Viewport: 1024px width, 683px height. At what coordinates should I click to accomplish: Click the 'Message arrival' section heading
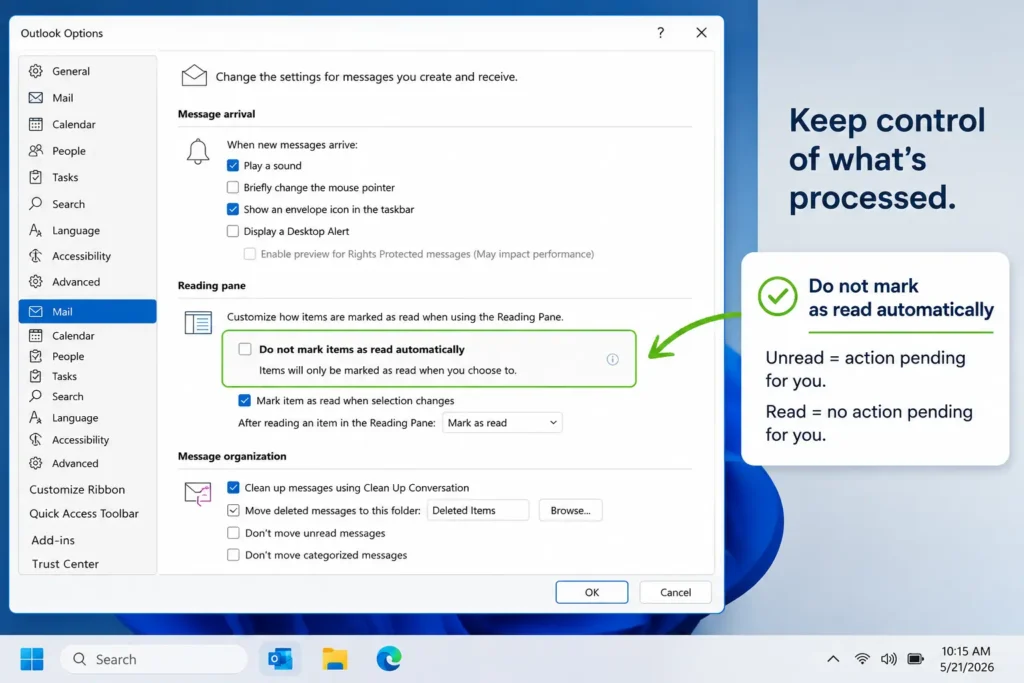pyautogui.click(x=216, y=114)
